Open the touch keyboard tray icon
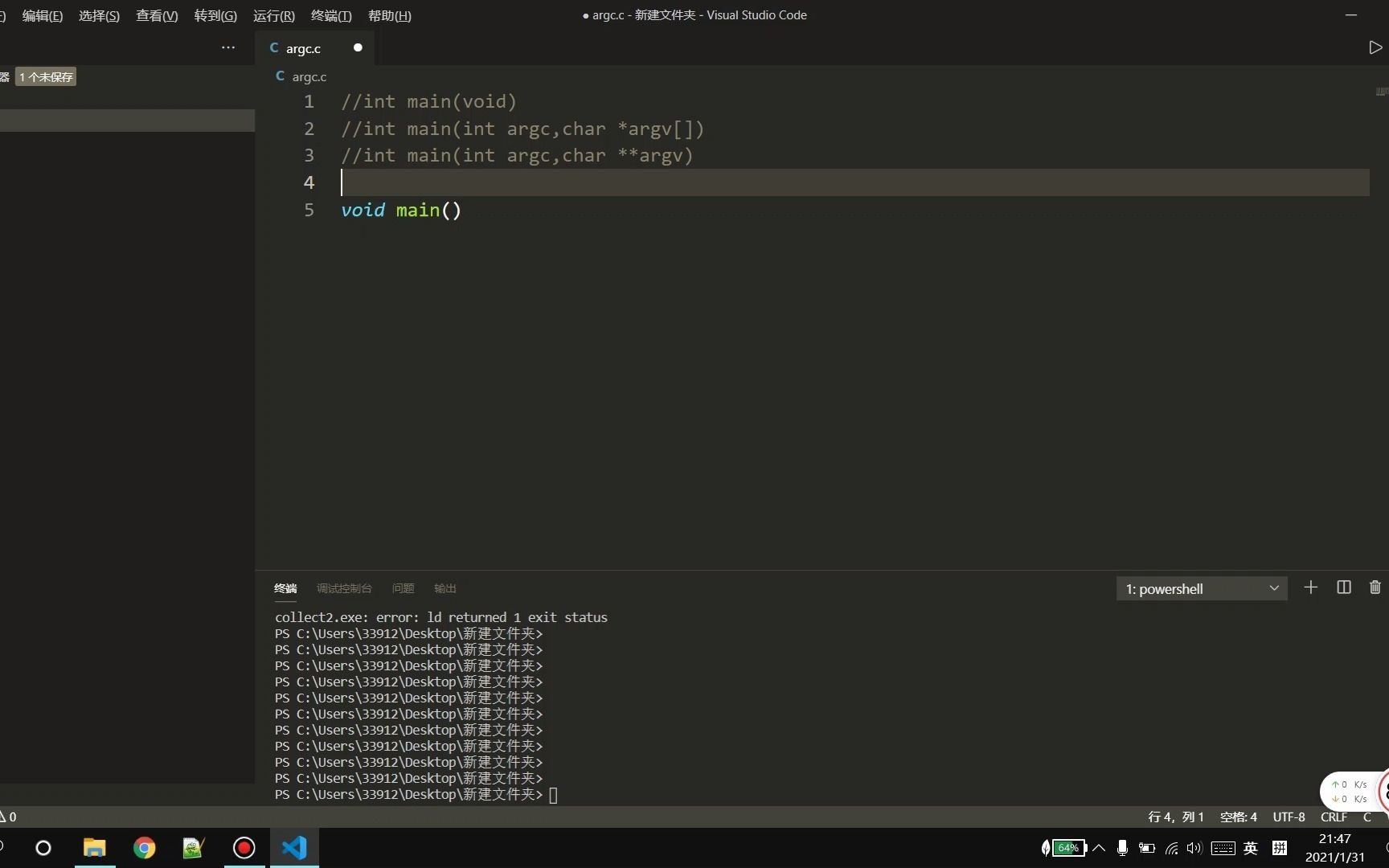 coord(1223,848)
